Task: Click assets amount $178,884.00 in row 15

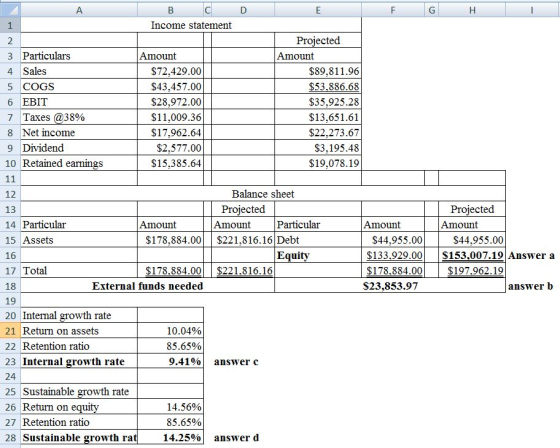Action: tap(170, 240)
